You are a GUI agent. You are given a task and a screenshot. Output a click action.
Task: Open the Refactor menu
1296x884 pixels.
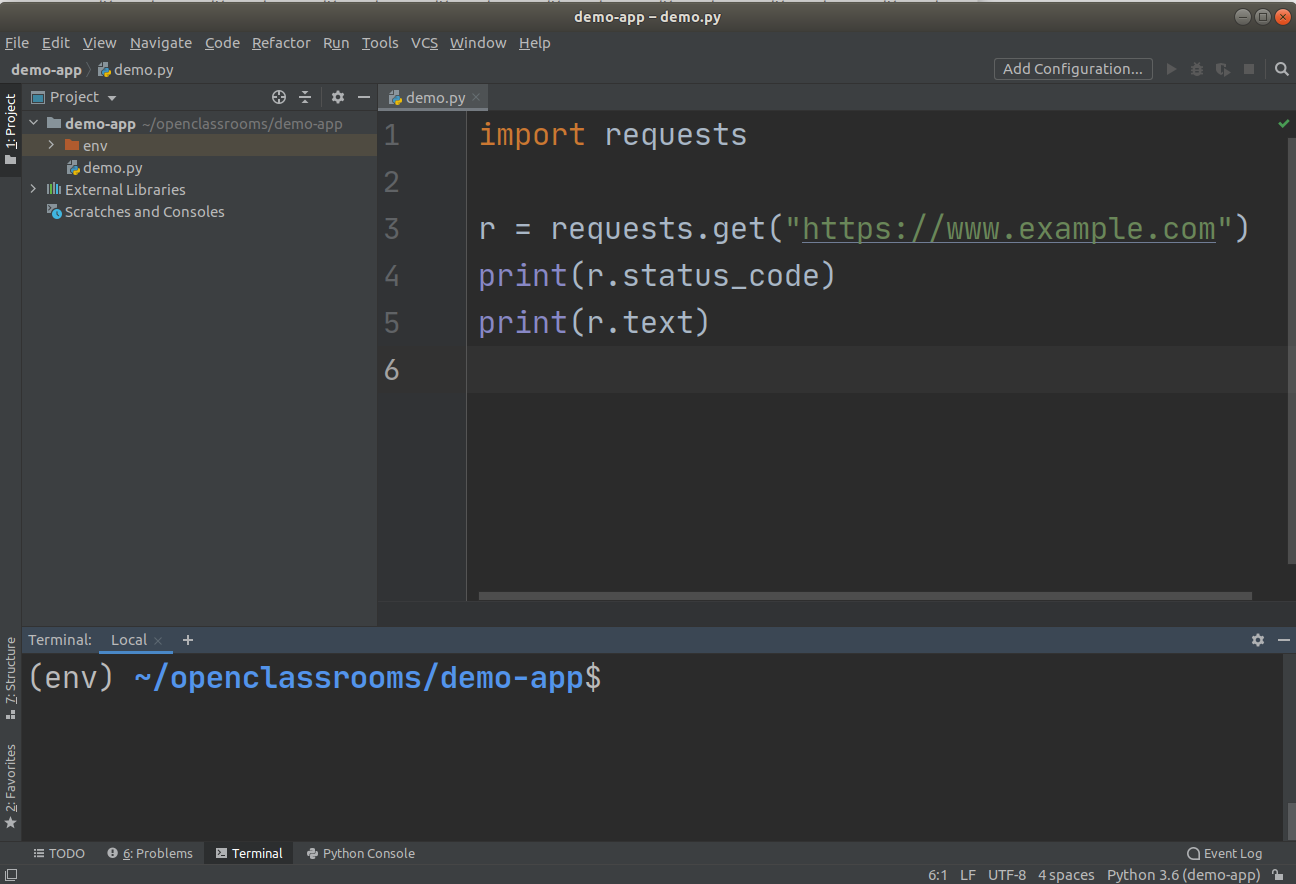pos(281,43)
